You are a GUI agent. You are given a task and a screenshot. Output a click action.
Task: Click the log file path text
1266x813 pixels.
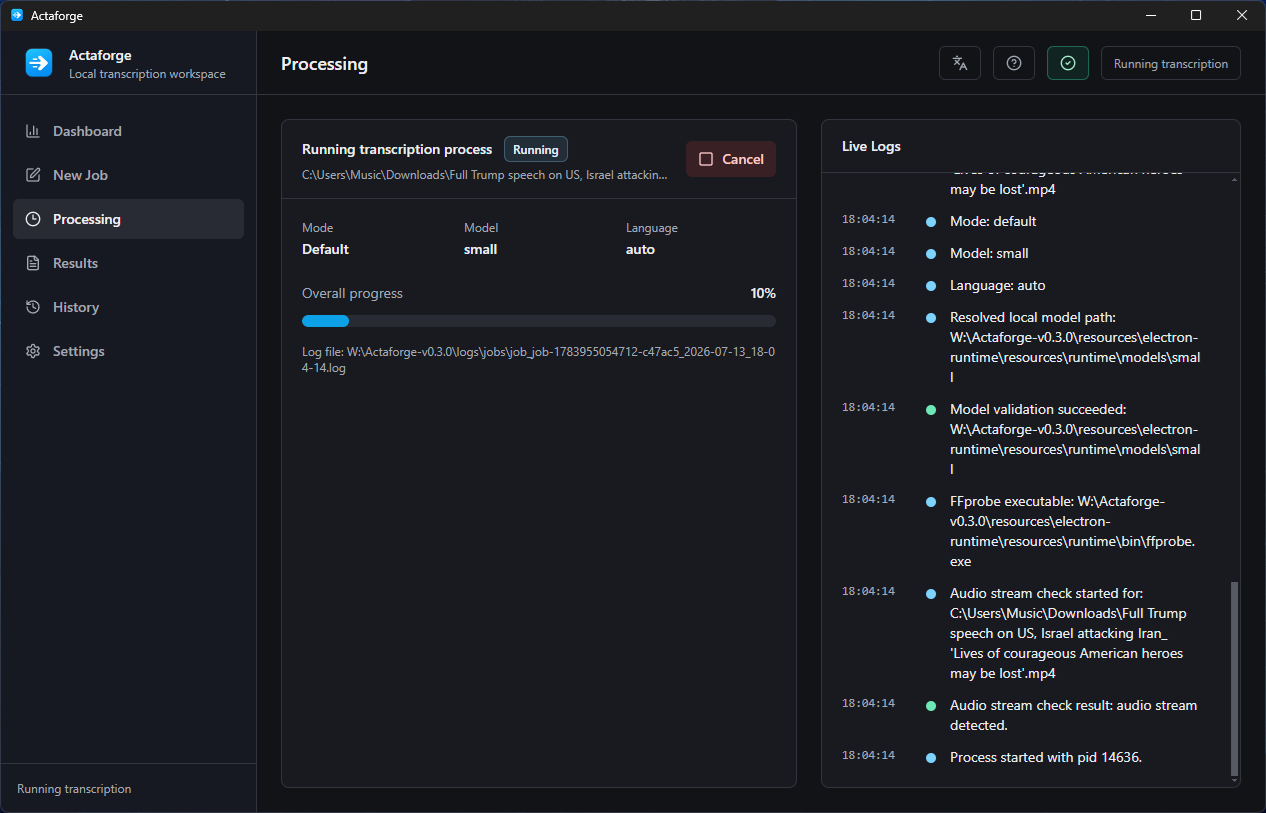coord(539,360)
